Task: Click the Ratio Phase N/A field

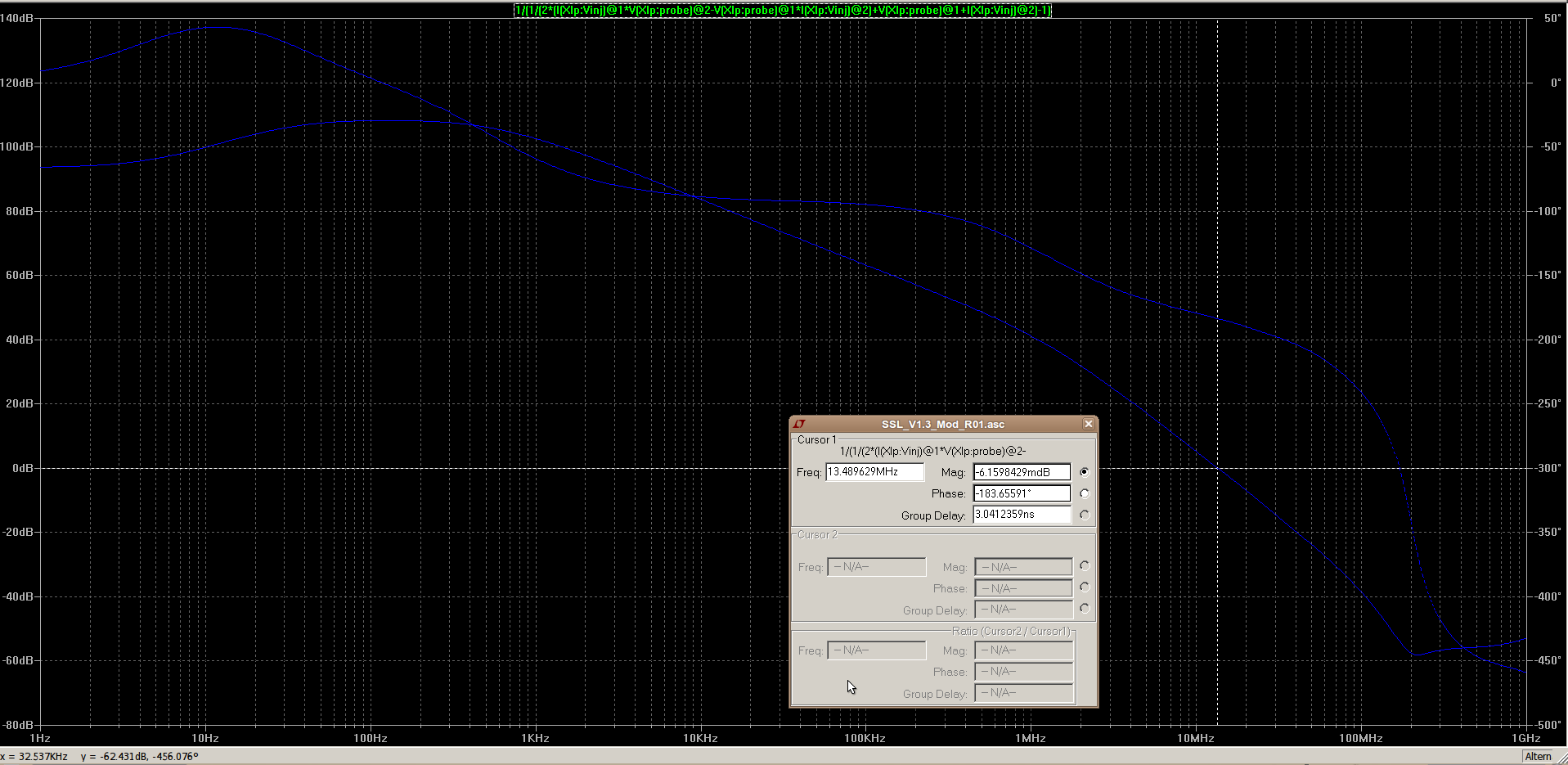Action: point(1024,672)
